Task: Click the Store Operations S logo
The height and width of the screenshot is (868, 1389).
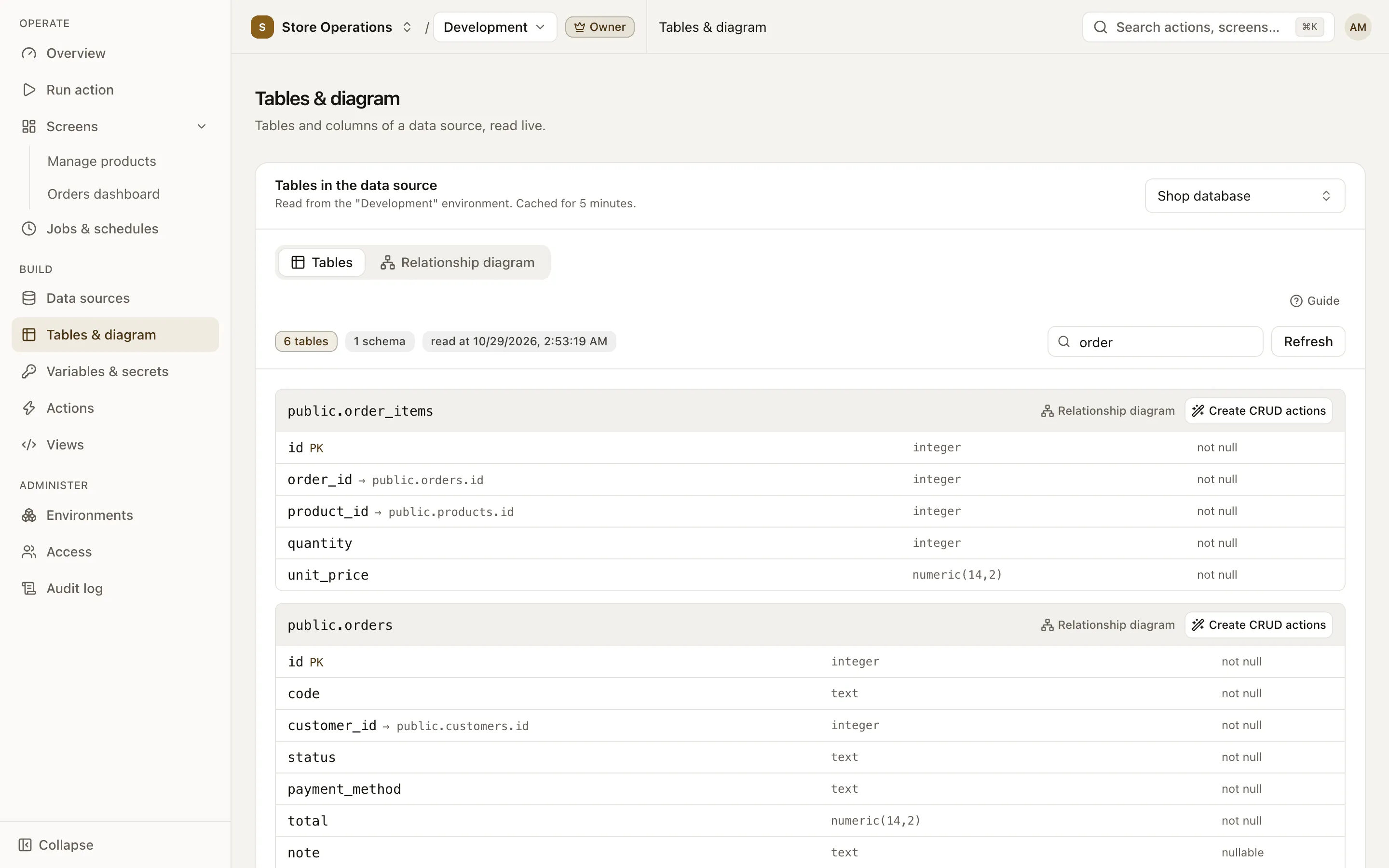Action: coord(262,27)
